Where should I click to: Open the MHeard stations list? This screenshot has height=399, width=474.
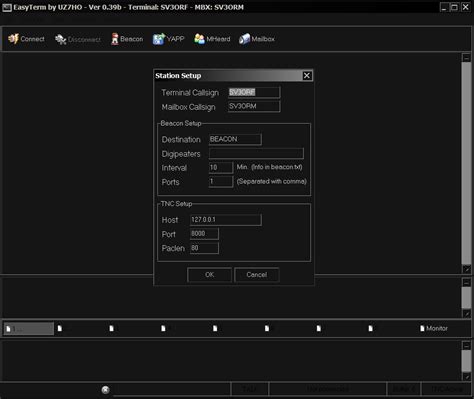(x=212, y=39)
